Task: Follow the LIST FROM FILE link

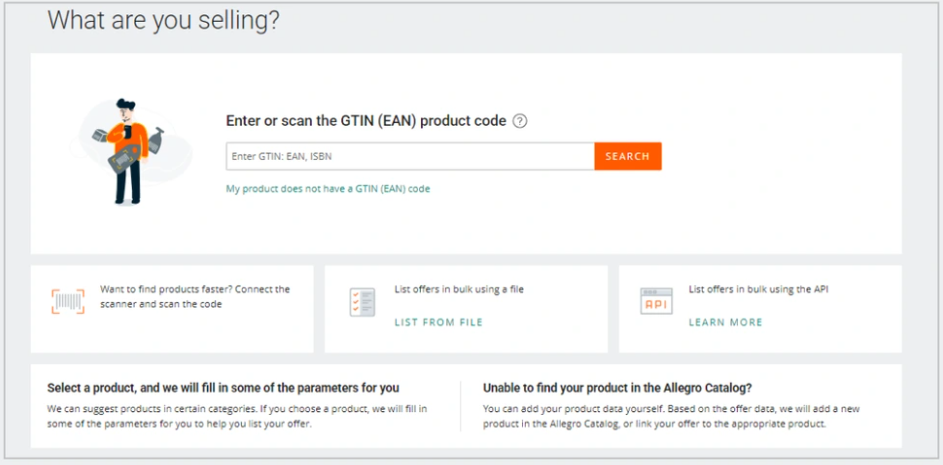Action: [x=438, y=322]
